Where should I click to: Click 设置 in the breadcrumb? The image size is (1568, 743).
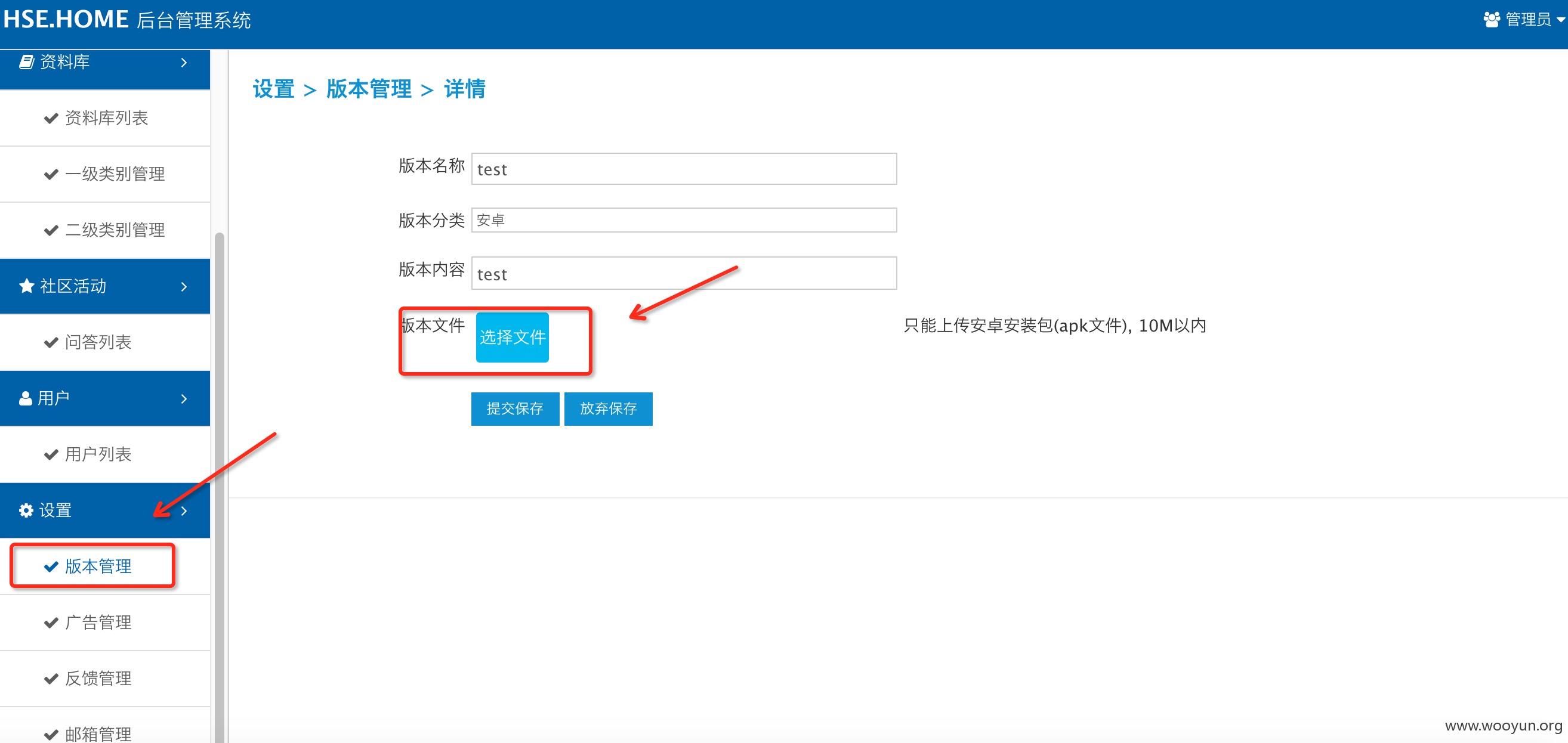(x=274, y=89)
